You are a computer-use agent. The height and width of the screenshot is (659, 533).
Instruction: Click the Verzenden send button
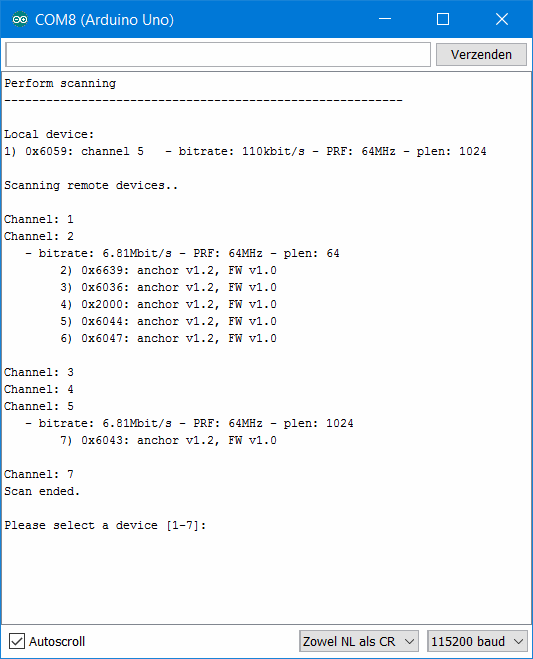[481, 55]
